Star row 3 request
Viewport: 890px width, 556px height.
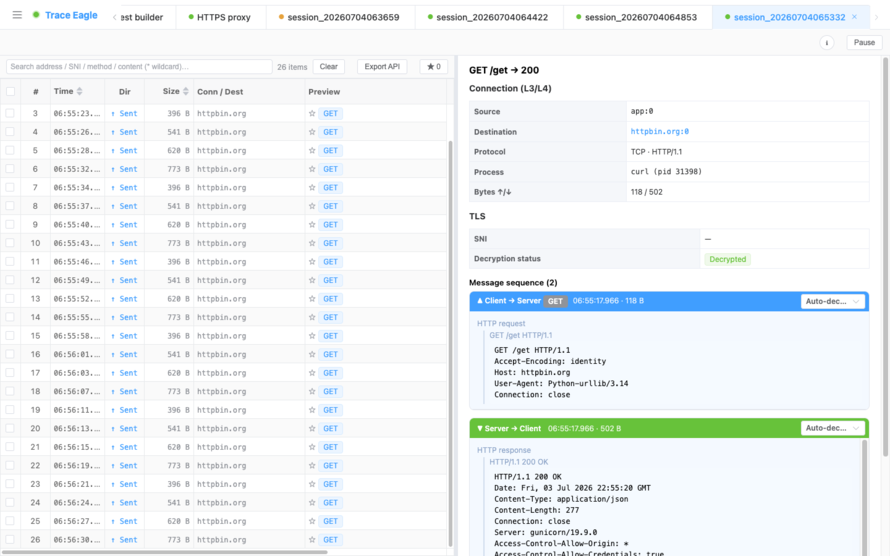pyautogui.click(x=312, y=113)
